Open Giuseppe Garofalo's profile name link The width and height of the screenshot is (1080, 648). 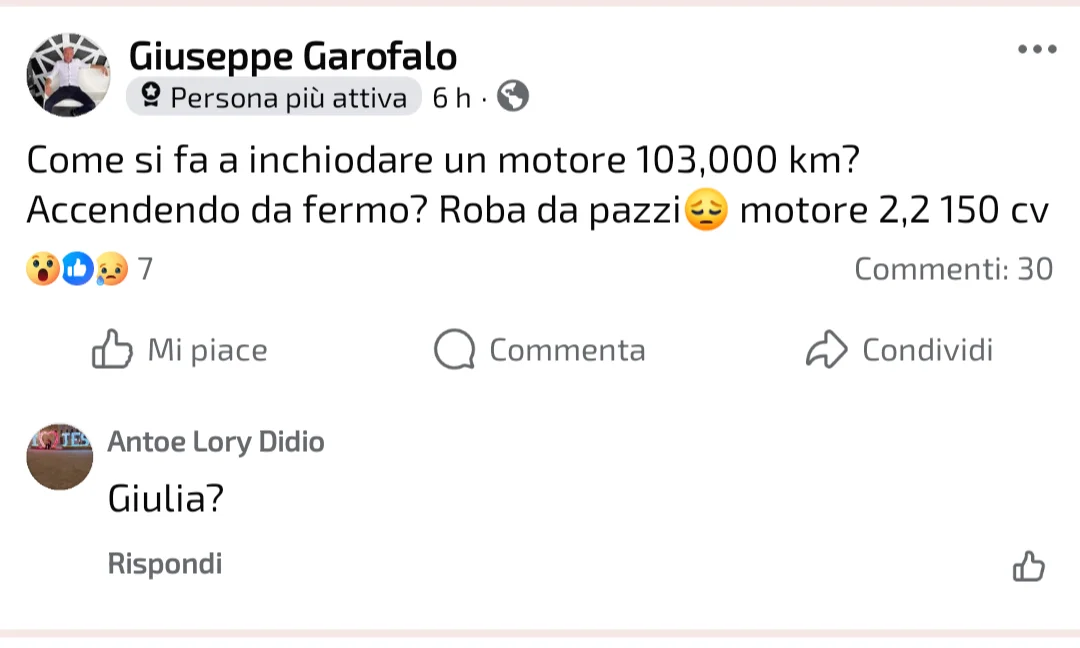click(x=293, y=56)
